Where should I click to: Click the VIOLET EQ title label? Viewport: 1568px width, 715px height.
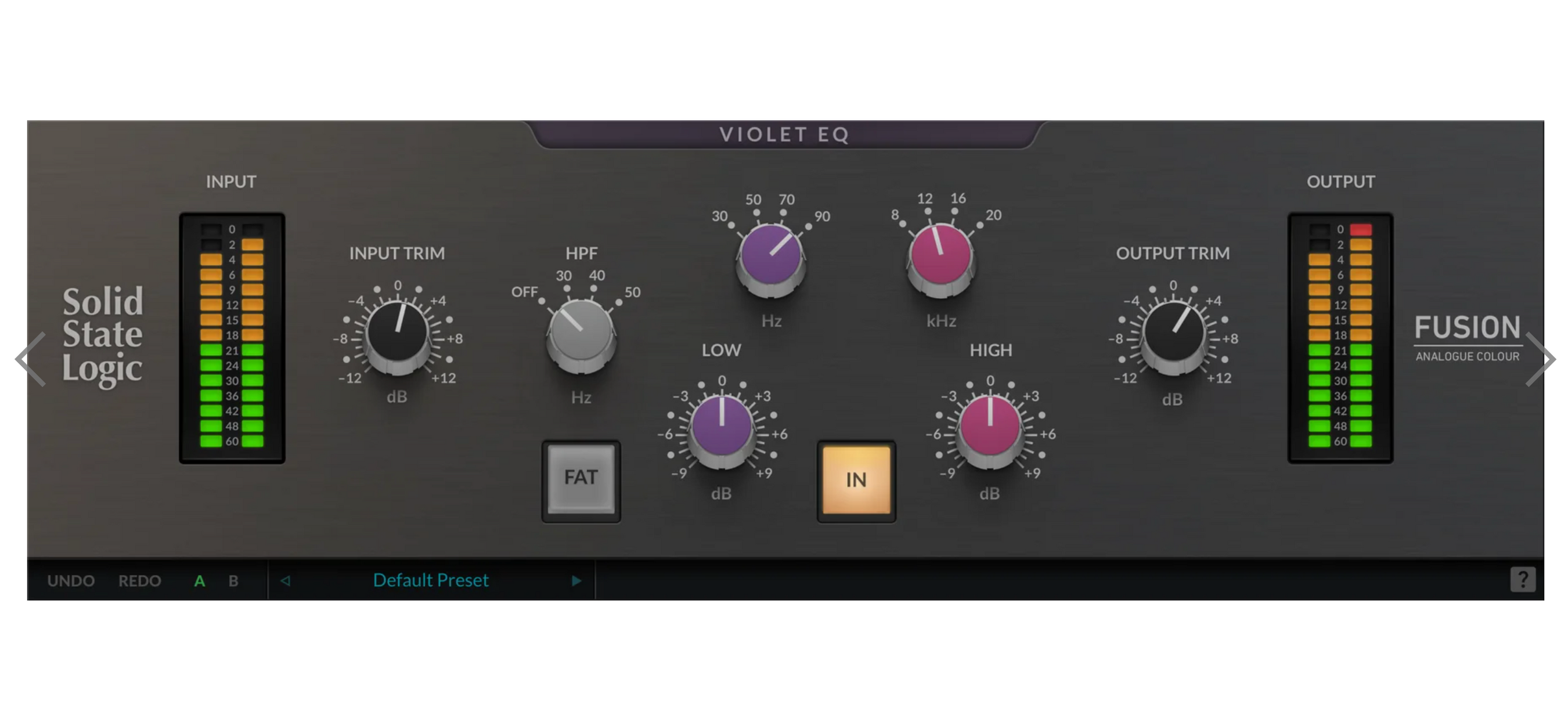click(784, 135)
